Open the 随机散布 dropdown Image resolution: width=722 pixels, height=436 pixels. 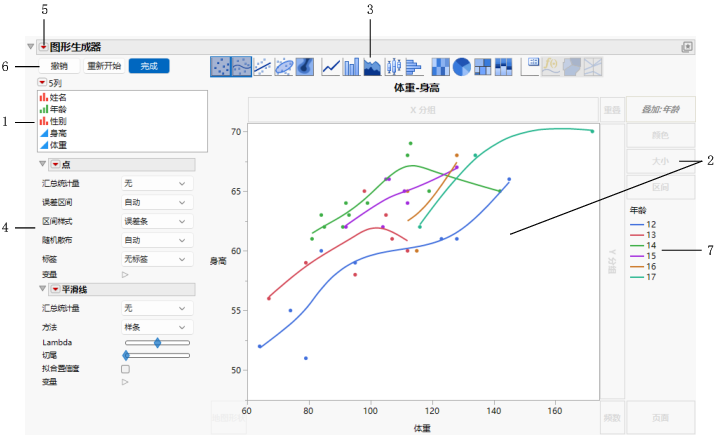click(x=157, y=240)
